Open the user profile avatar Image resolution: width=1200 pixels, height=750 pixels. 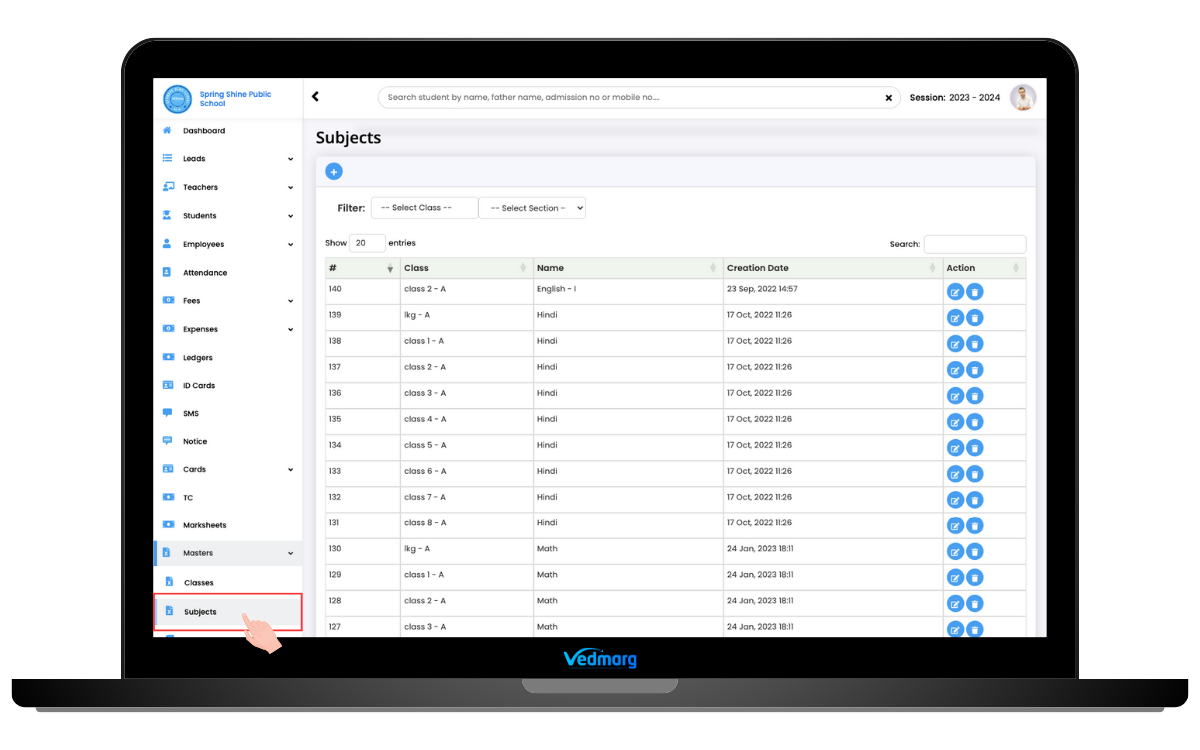point(1022,97)
